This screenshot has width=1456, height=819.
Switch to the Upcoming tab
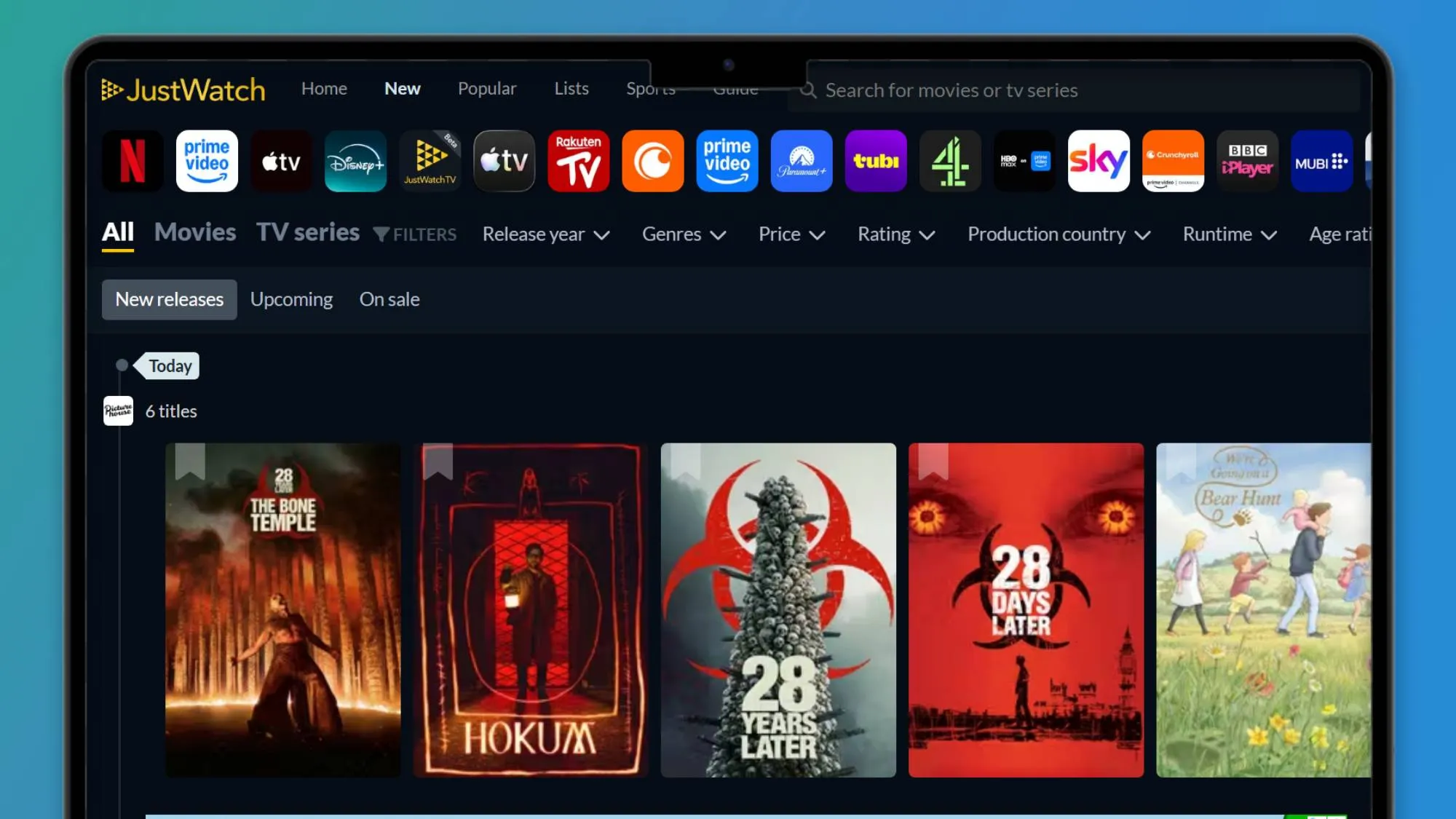click(x=291, y=299)
